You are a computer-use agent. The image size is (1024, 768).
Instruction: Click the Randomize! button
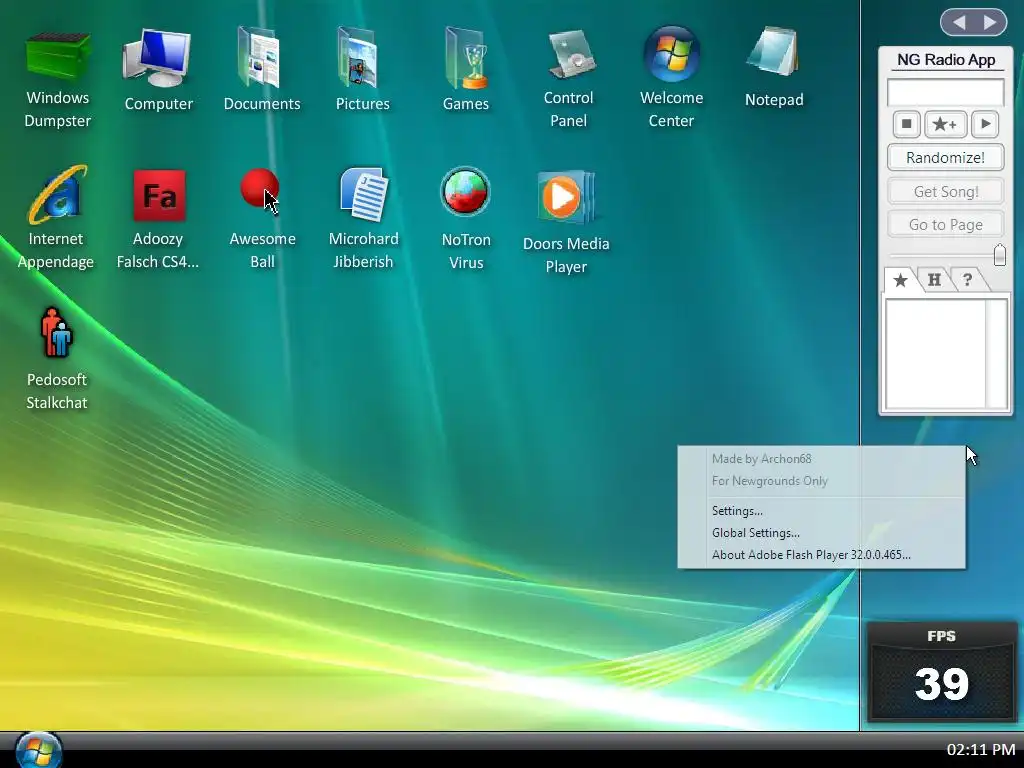945,157
